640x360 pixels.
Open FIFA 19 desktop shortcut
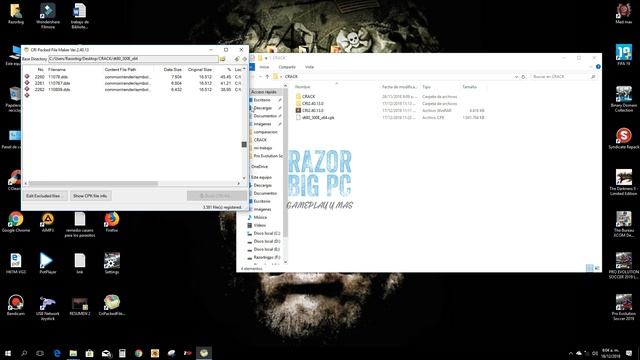point(624,56)
